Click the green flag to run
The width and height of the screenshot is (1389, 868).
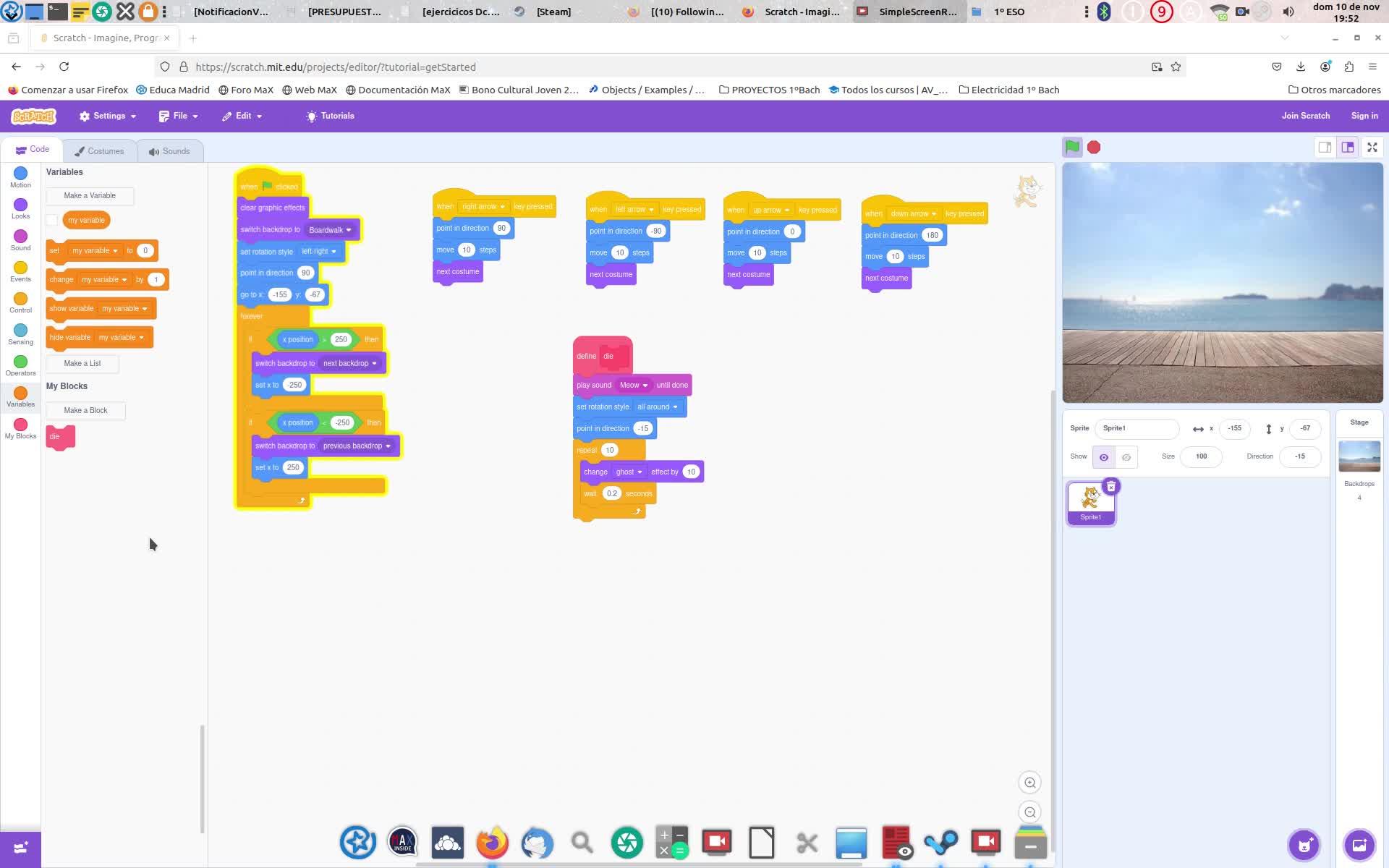[x=1072, y=148]
